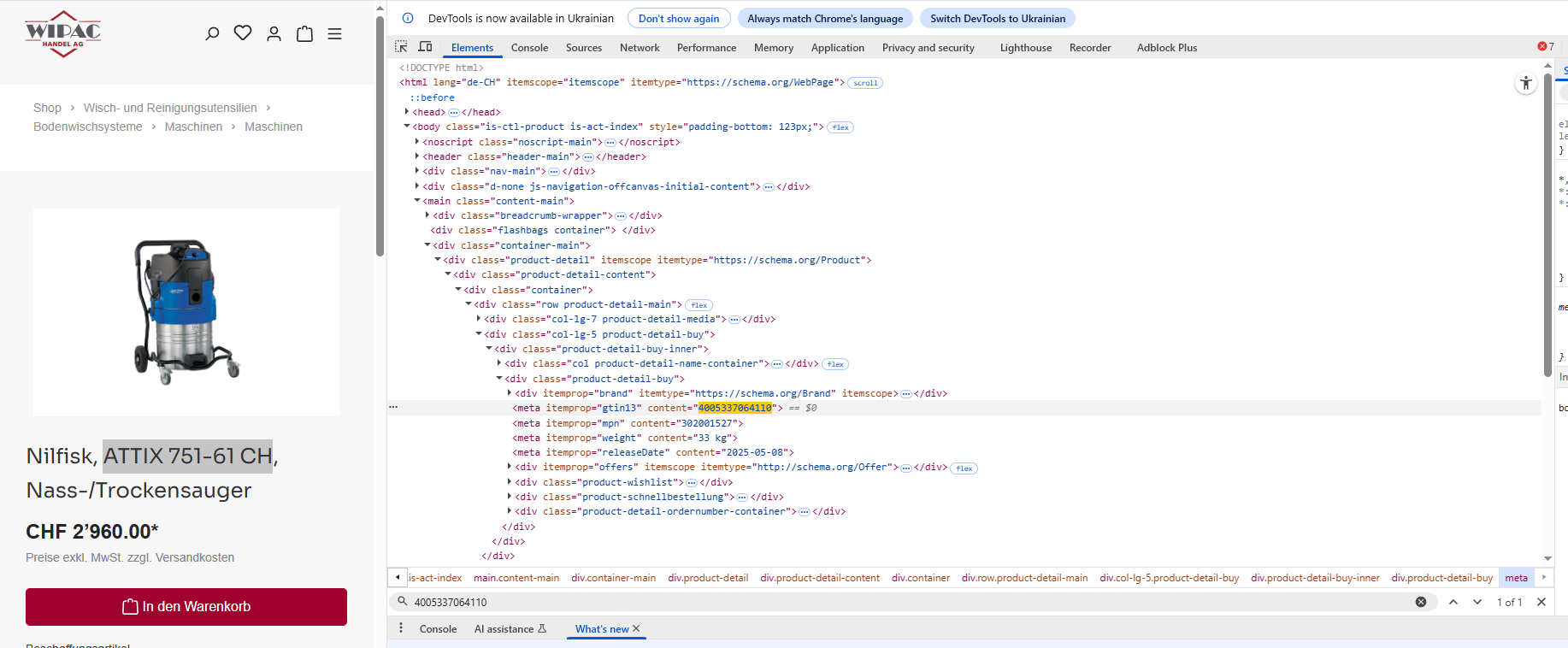This screenshot has height=648, width=1568.
Task: Select the meta mpn content row
Action: click(628, 423)
